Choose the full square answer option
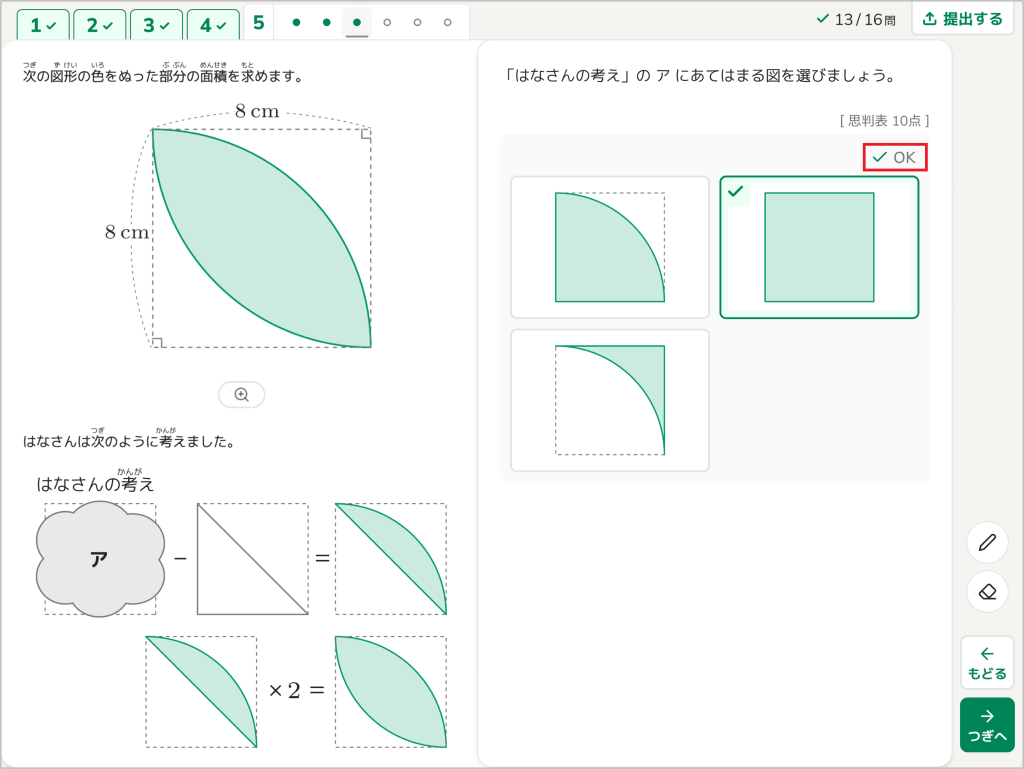The height and width of the screenshot is (769, 1024). tap(819, 247)
